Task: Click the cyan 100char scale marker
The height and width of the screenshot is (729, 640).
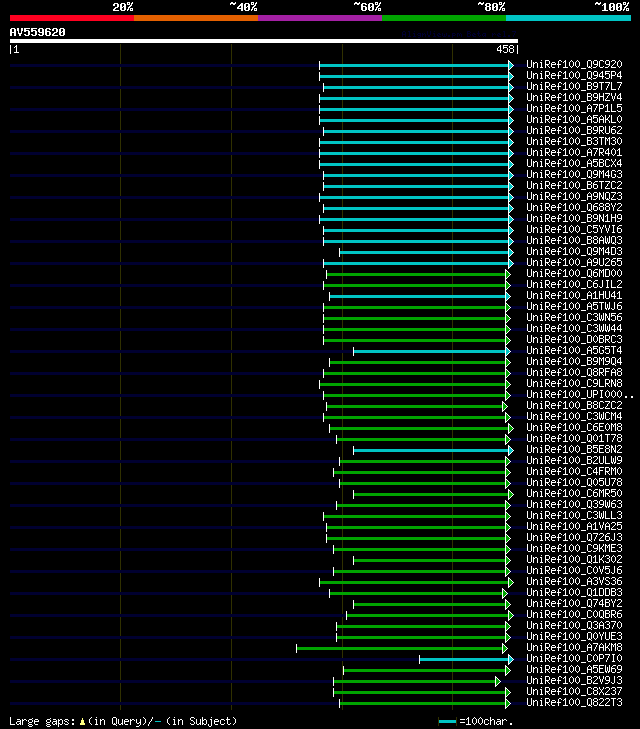Action: pyautogui.click(x=448, y=722)
